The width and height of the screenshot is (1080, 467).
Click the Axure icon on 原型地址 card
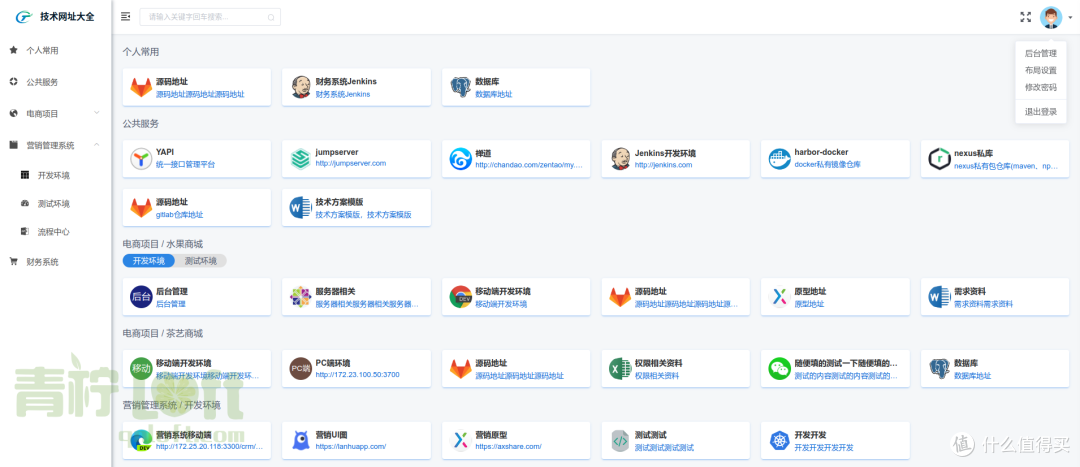click(x=780, y=297)
